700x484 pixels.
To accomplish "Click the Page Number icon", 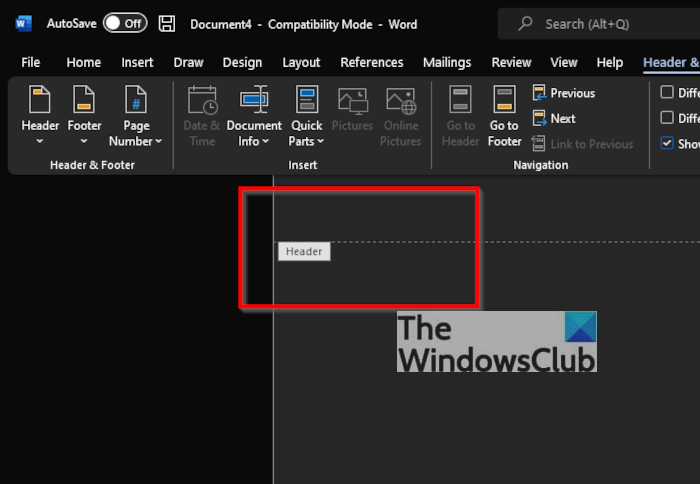I will [136, 99].
